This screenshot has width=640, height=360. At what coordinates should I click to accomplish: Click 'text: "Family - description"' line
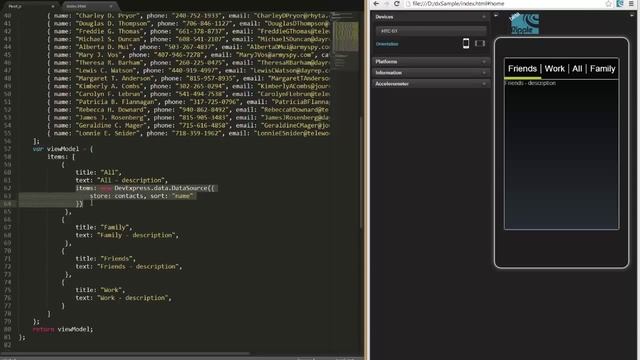(x=127, y=235)
